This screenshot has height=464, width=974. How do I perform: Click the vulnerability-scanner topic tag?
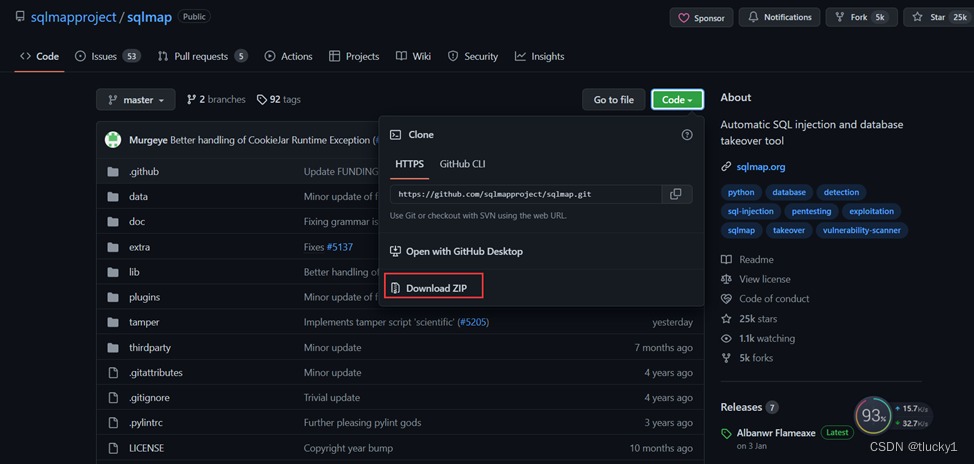click(x=862, y=230)
